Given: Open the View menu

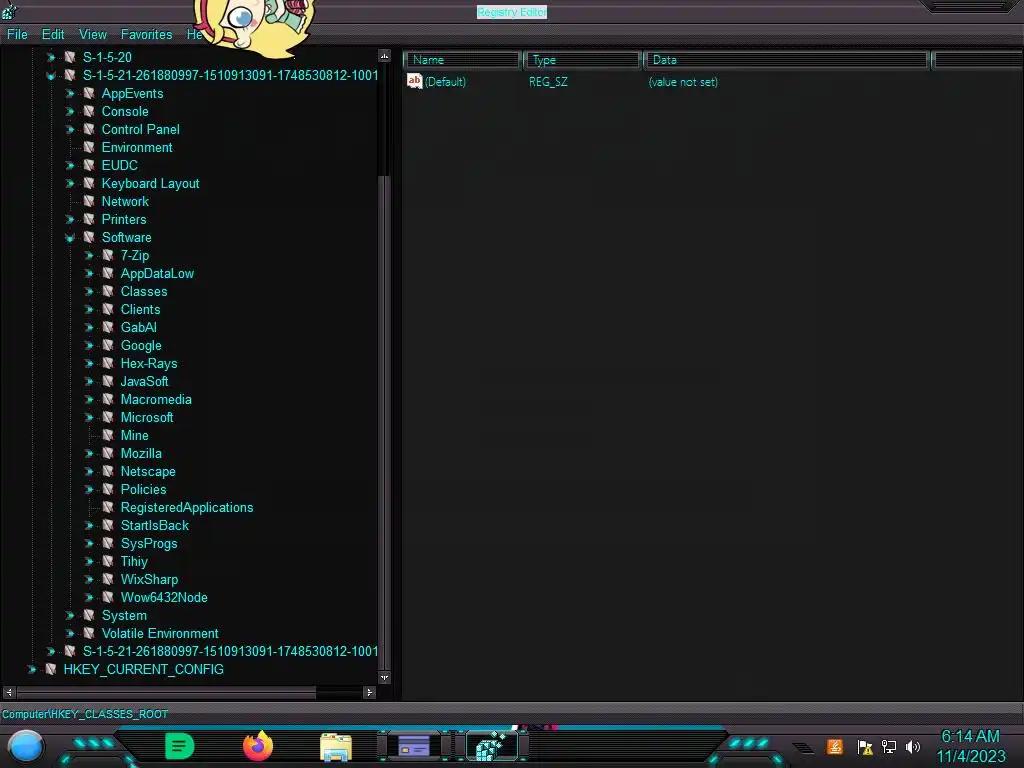Looking at the screenshot, I should (x=93, y=34).
